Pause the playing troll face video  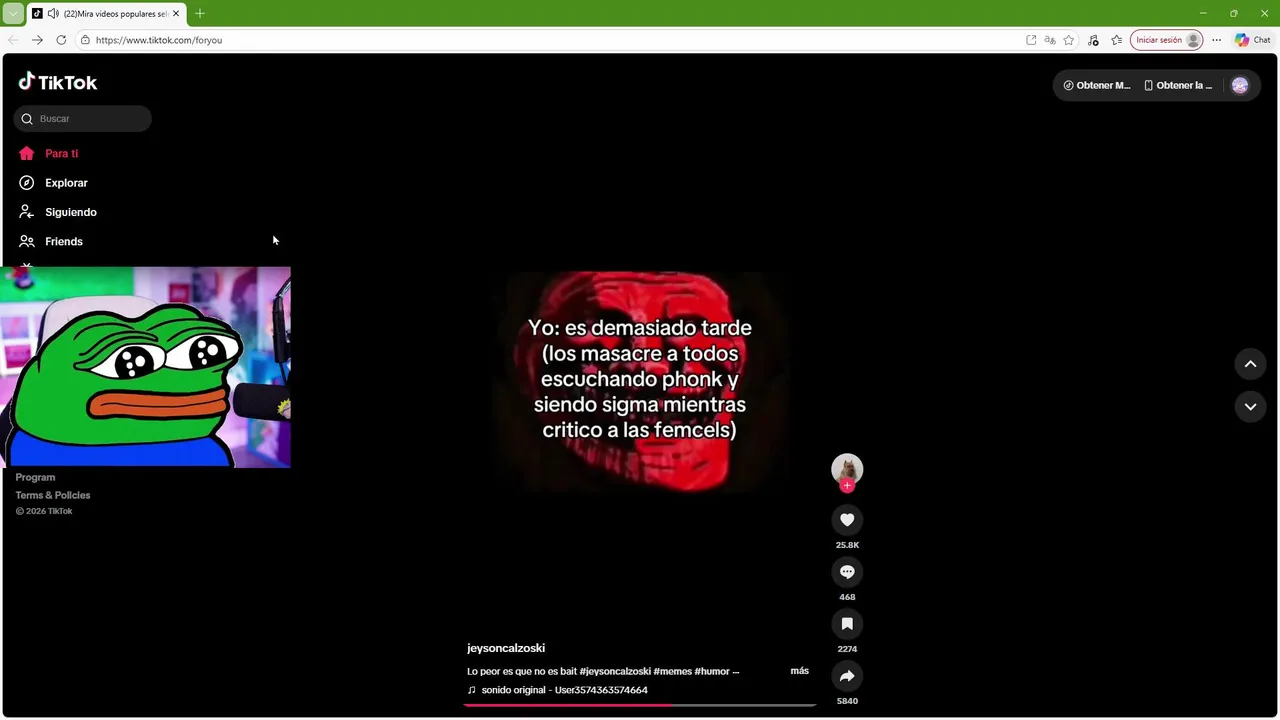pos(640,380)
